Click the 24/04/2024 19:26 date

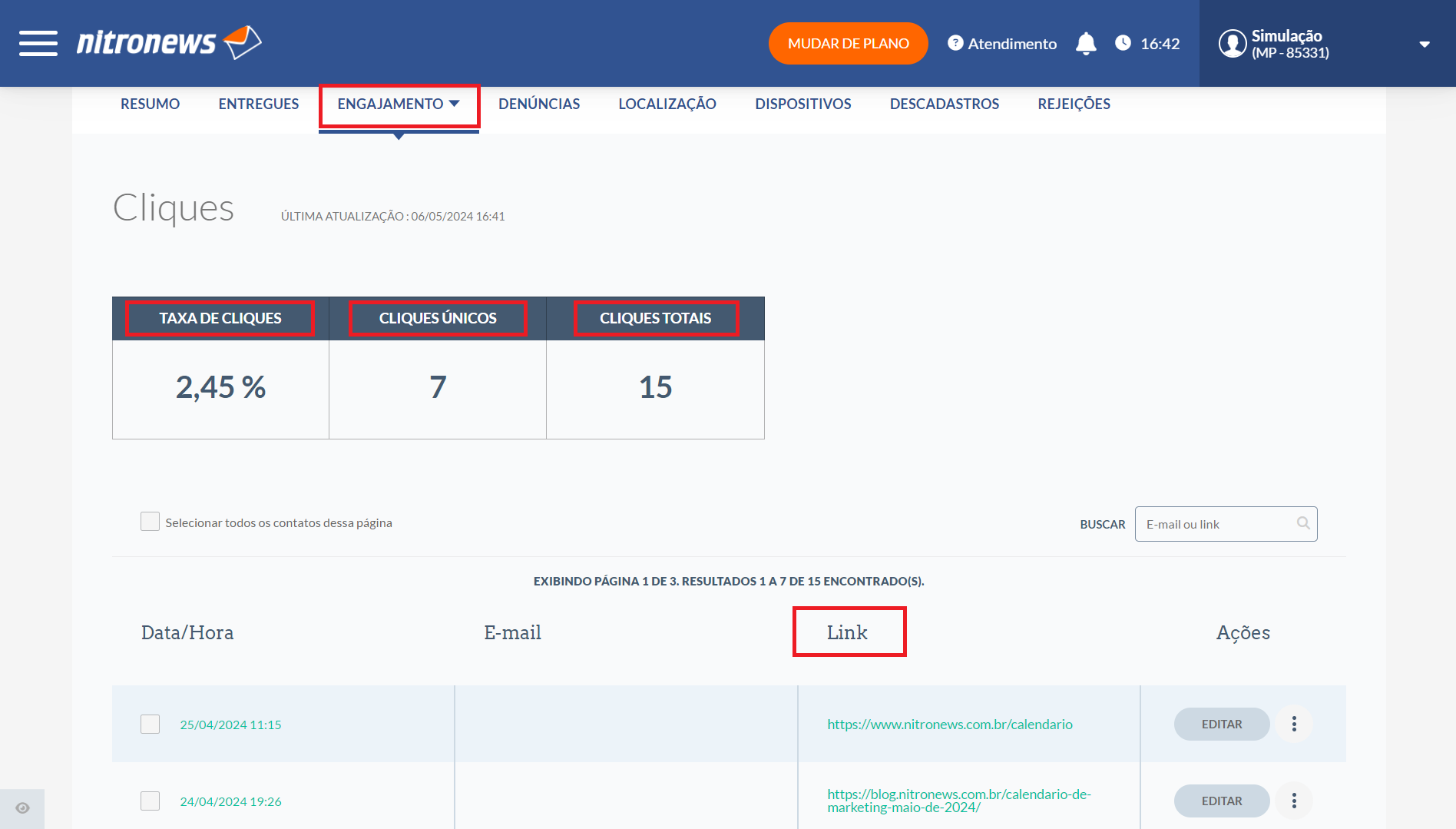pyautogui.click(x=230, y=801)
